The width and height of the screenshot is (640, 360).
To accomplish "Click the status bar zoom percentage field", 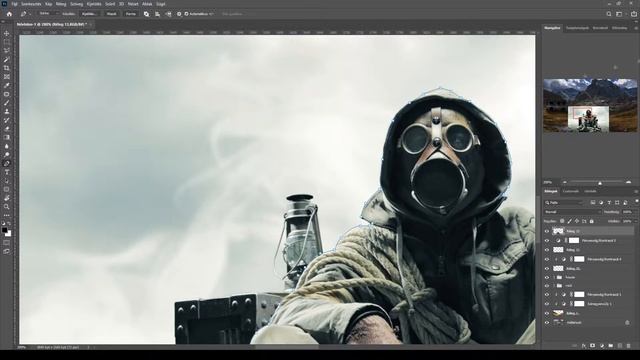I will [x=22, y=347].
